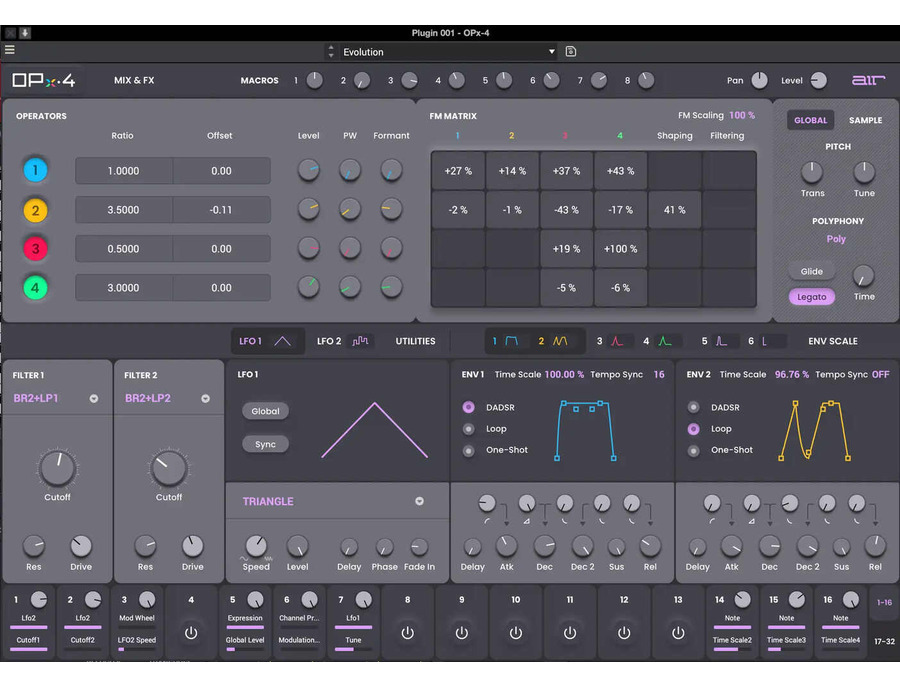
Task: Enable modulation slot 8 power icon
Action: pos(408,632)
